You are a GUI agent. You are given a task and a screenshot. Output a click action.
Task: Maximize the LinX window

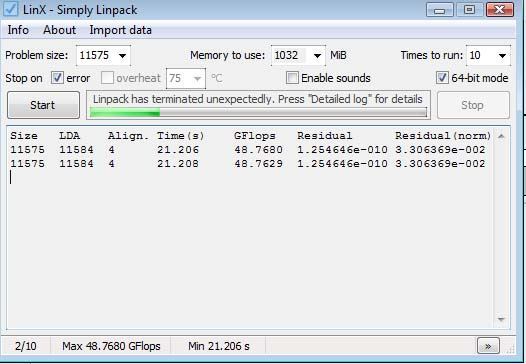coord(469,10)
